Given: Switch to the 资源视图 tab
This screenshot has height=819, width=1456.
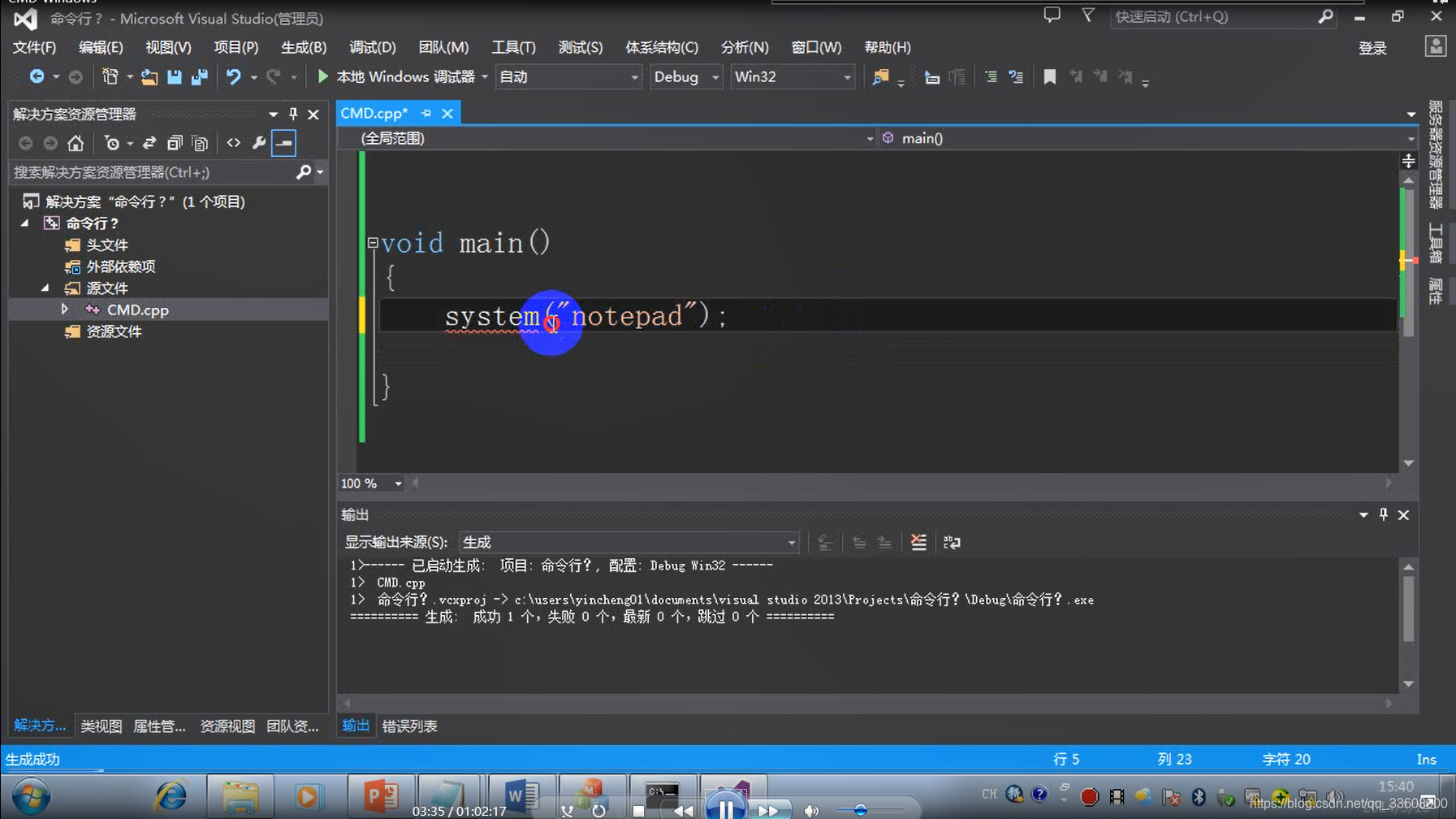Looking at the screenshot, I should (x=227, y=726).
